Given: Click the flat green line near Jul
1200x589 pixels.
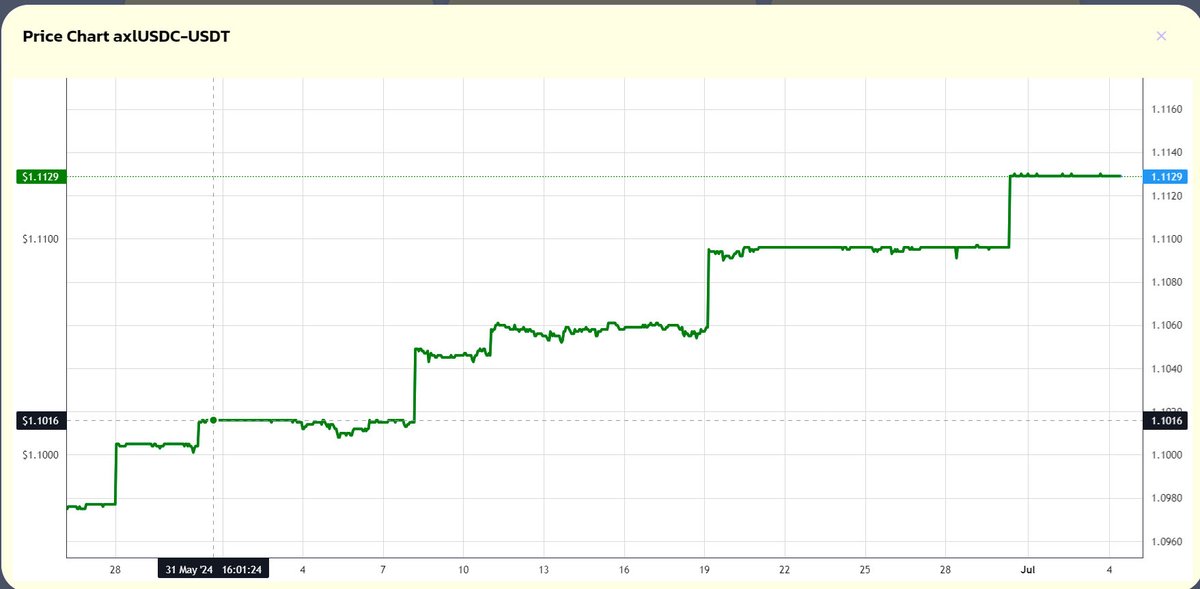Looking at the screenshot, I should click(1060, 174).
